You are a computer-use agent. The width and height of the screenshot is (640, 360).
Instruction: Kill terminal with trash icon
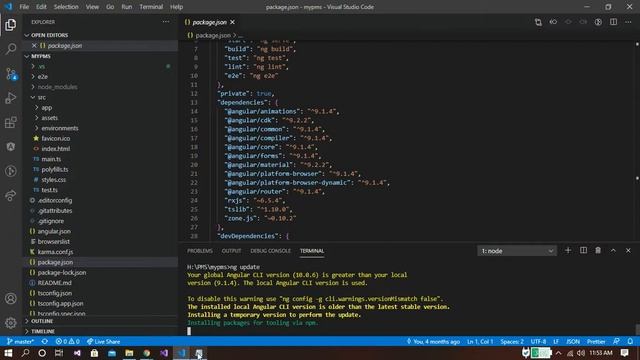pos(598,251)
